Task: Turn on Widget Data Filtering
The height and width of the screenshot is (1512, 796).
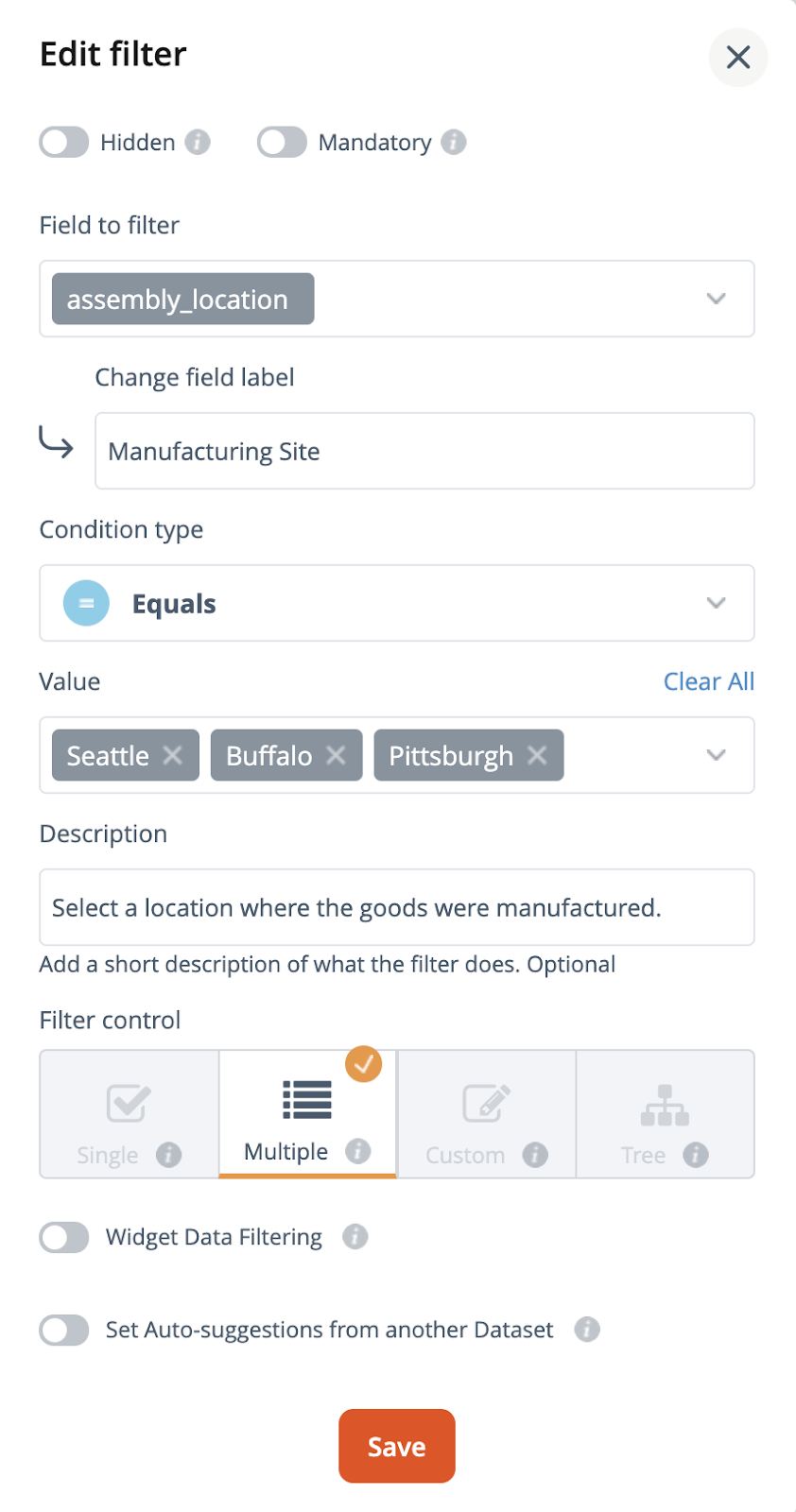Action: point(64,1237)
